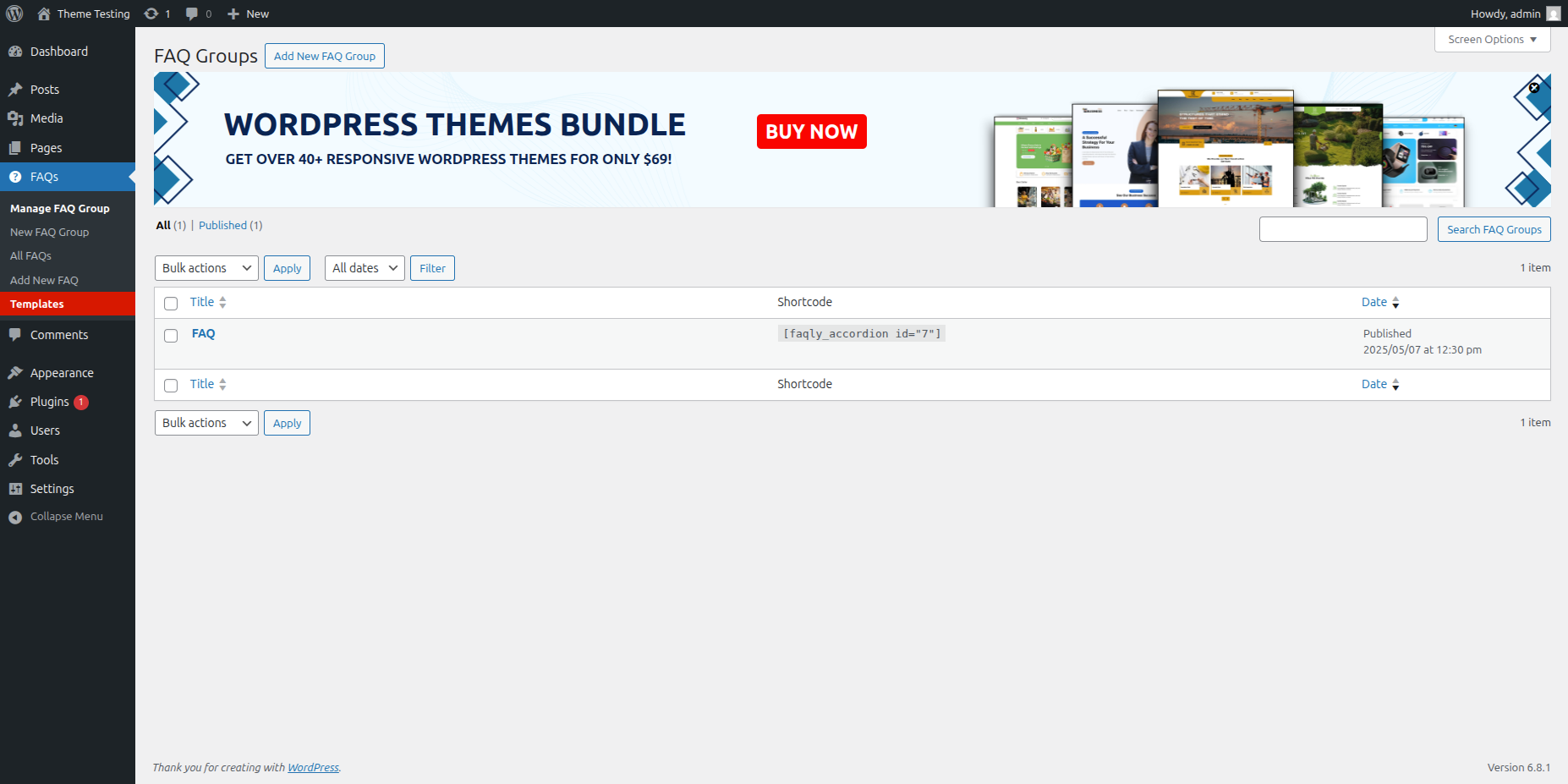This screenshot has height=784, width=1568.
Task: Click banner theme previews thumbnail
Action: click(x=1229, y=148)
